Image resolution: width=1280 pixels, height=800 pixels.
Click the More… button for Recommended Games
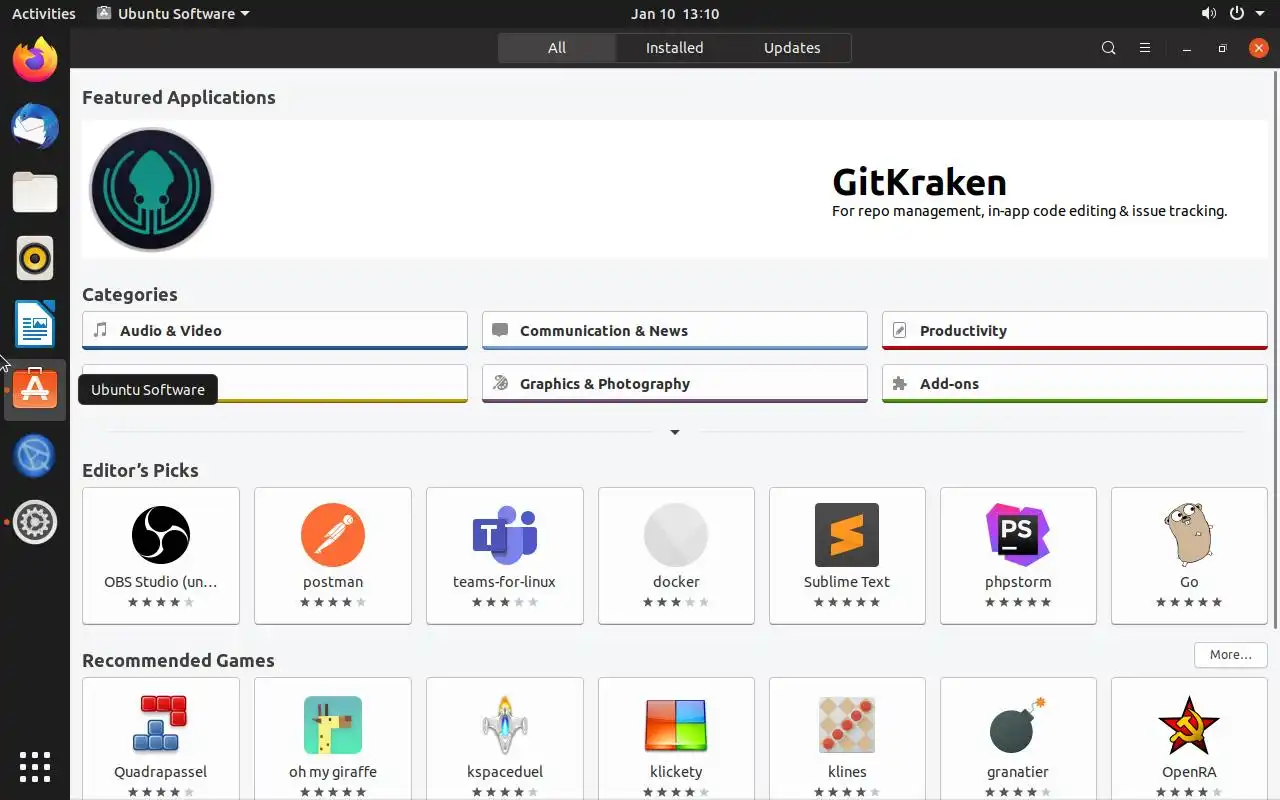pyautogui.click(x=1231, y=655)
